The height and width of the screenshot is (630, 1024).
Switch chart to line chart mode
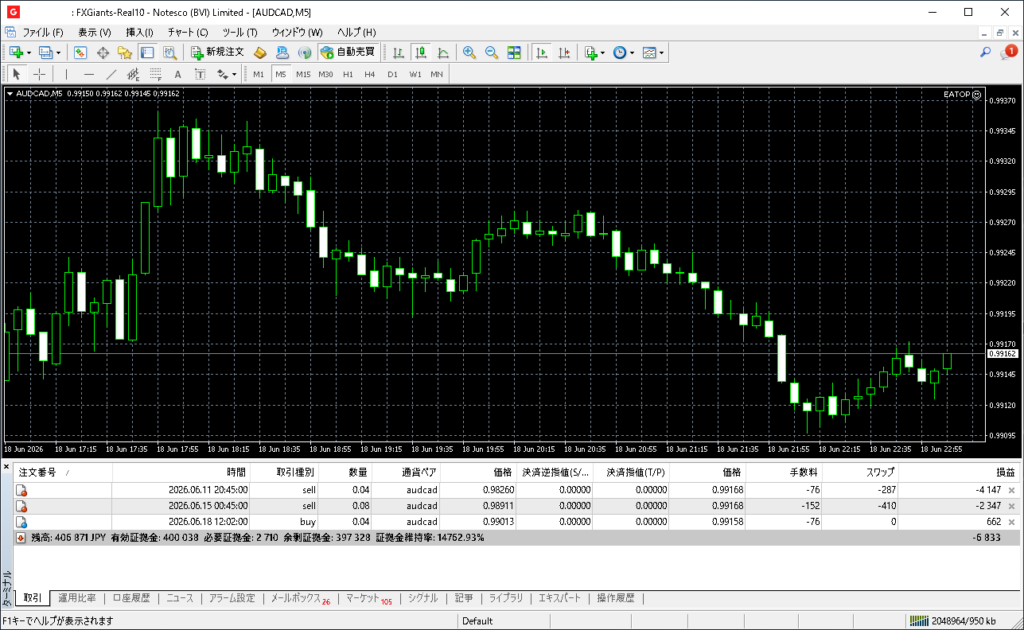tap(443, 53)
